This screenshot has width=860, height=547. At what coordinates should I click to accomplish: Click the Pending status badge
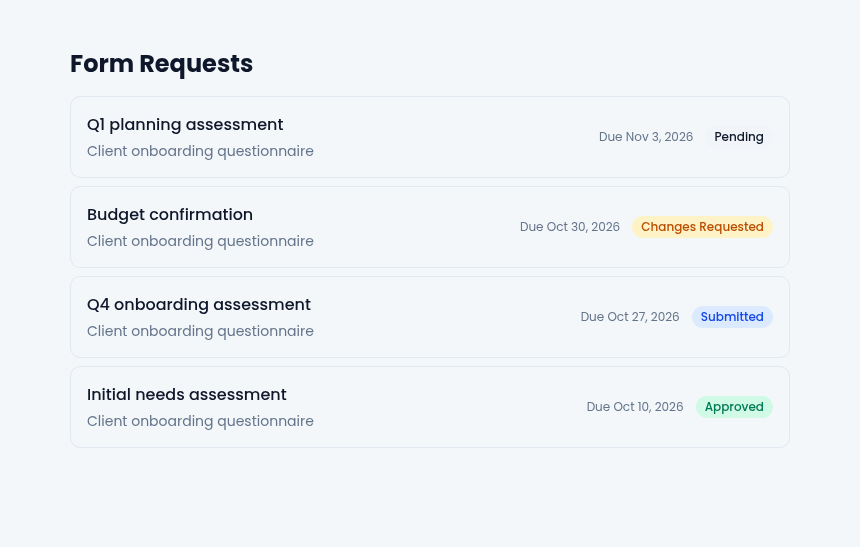[739, 137]
